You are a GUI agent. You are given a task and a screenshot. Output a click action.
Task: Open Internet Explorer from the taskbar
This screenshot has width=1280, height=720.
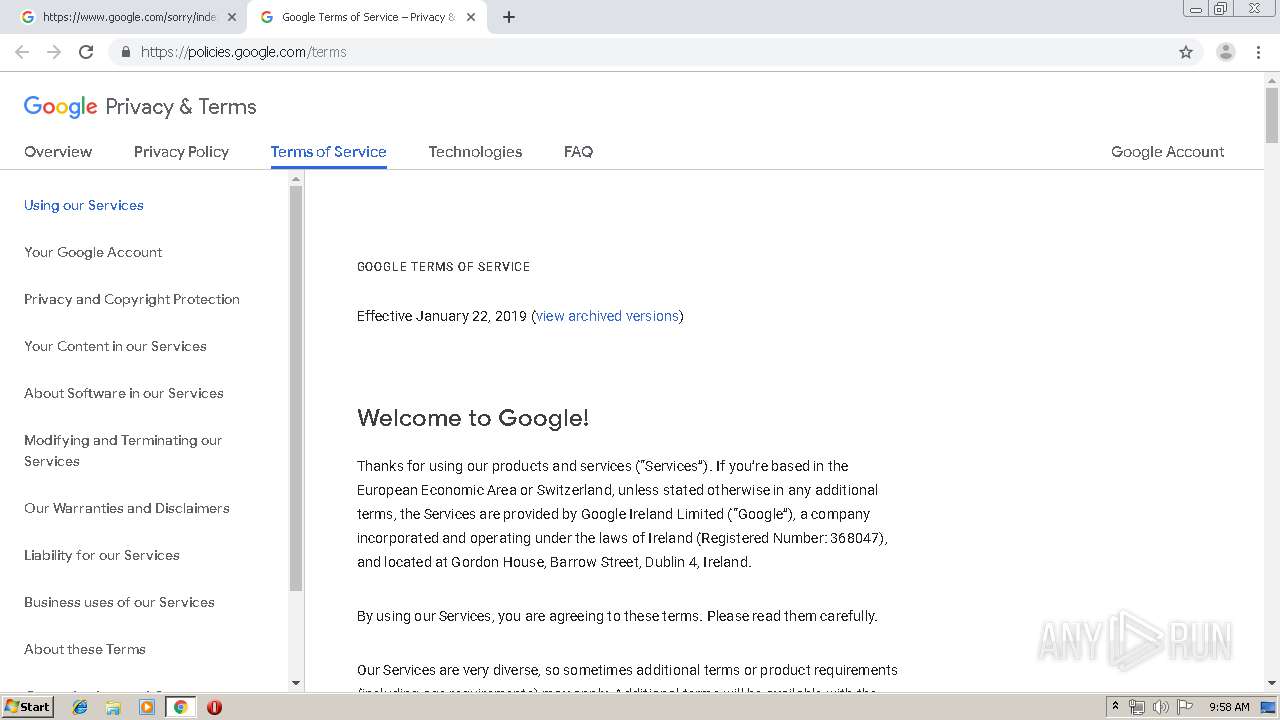coord(80,707)
